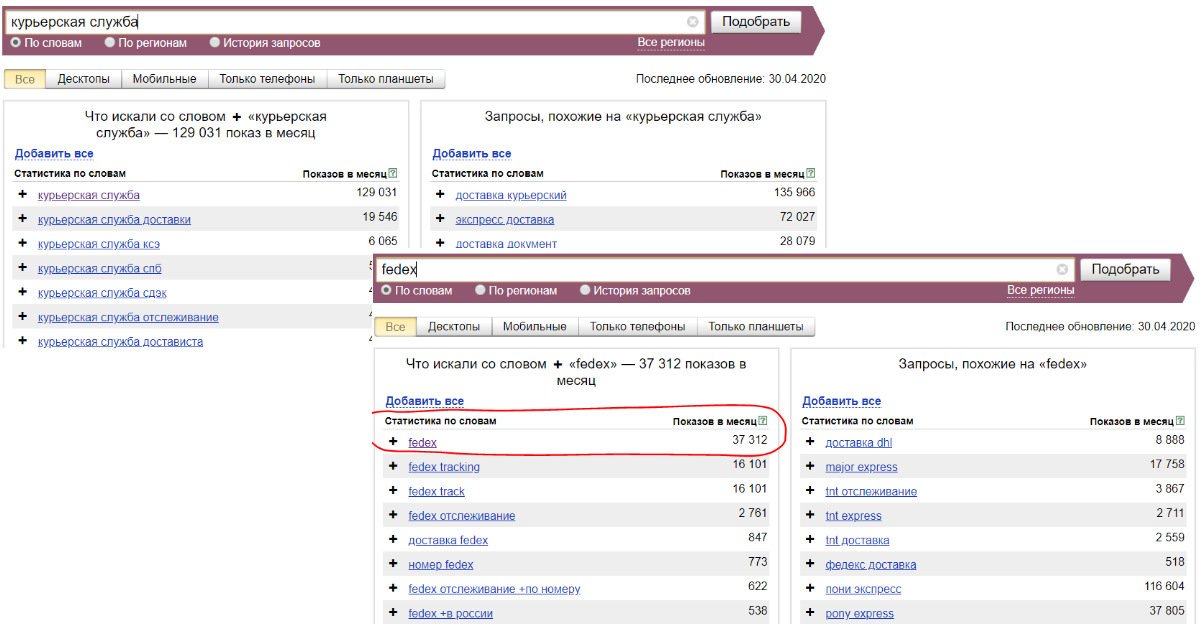Add «курьерская служба доставки» with its plus icon
This screenshot has height=630, width=1200.
23,219
